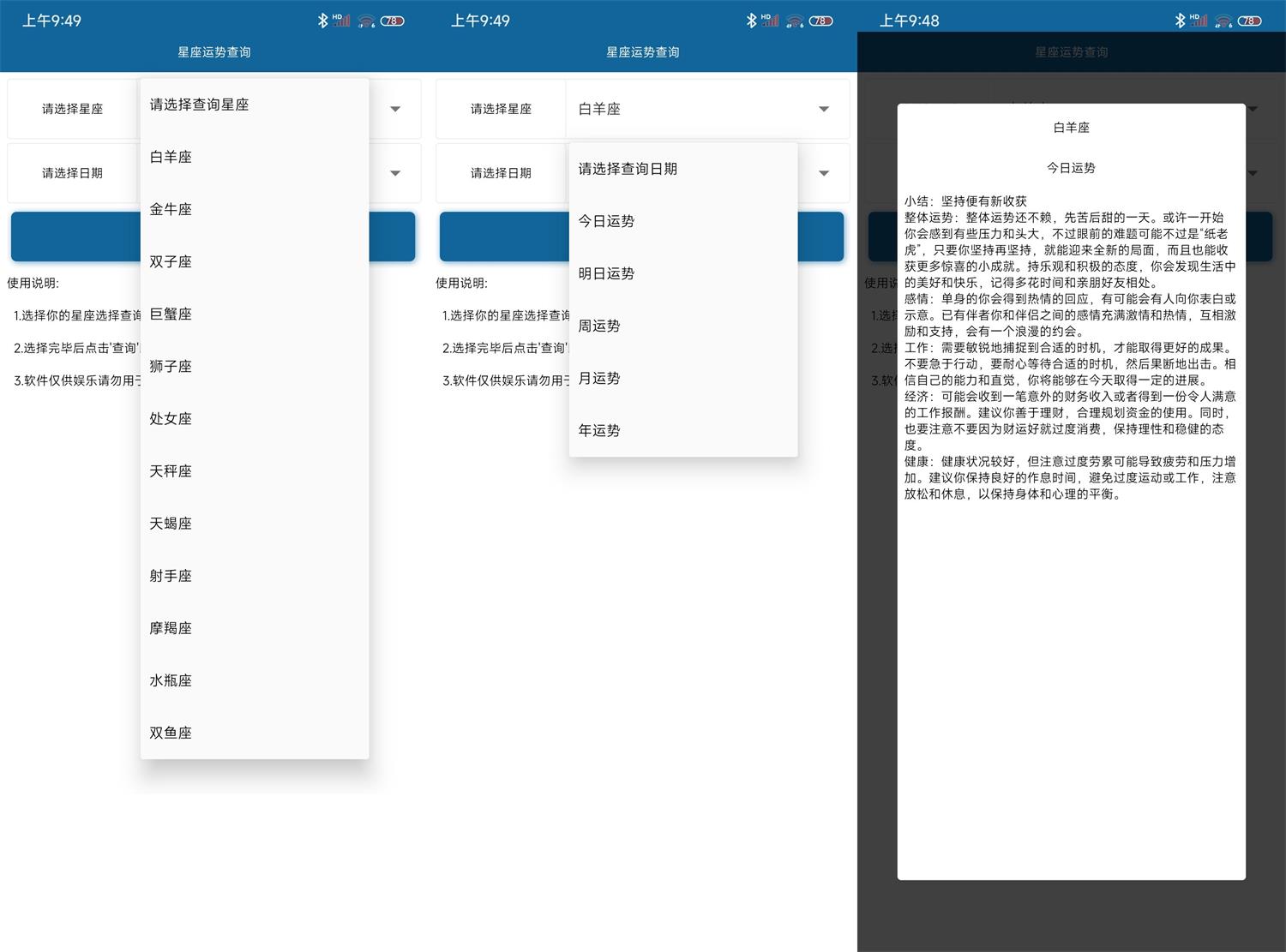Open date dropdown arrow on the leftmost screen
Screen dimensions: 1286x952
click(x=394, y=173)
